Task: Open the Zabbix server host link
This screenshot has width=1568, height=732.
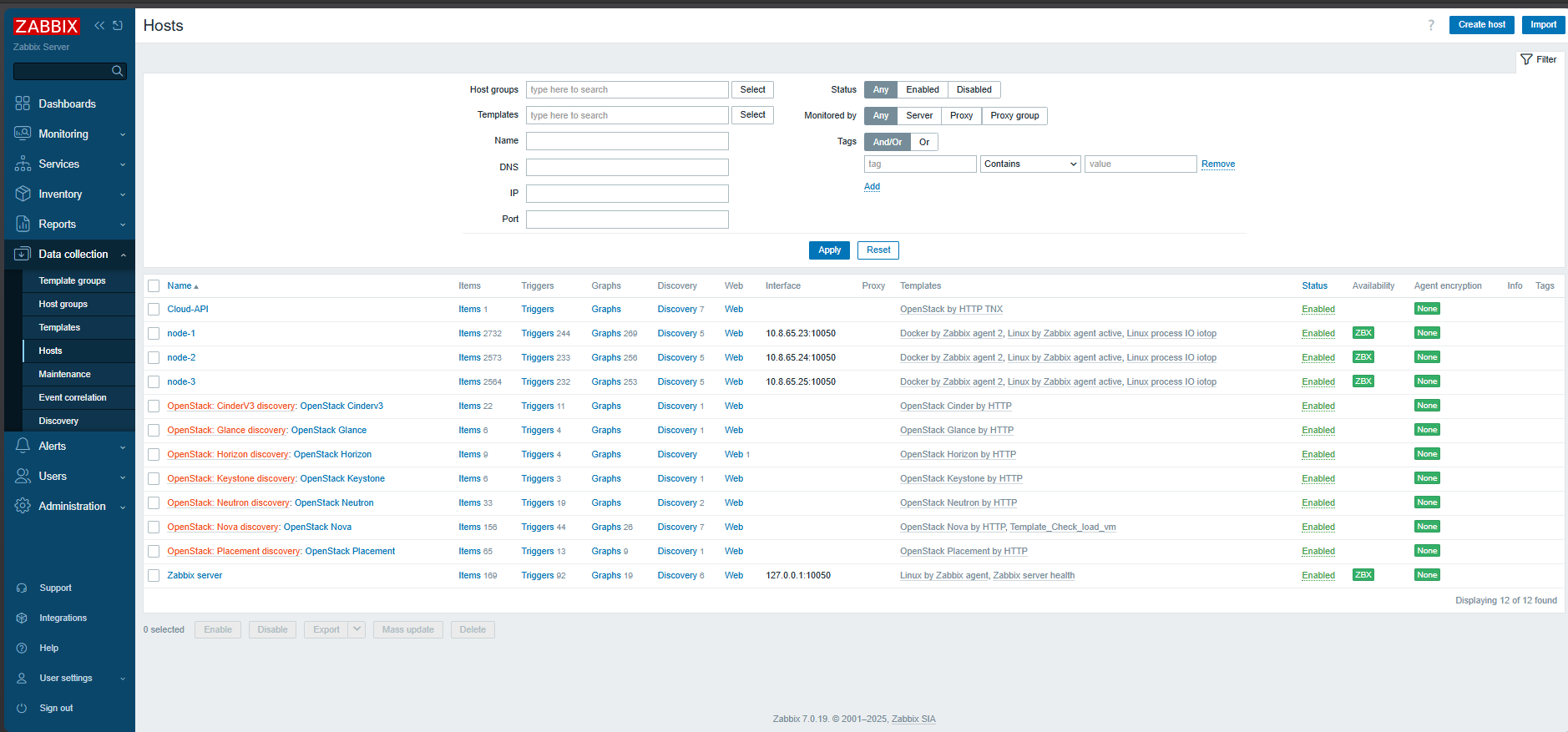Action: [195, 576]
